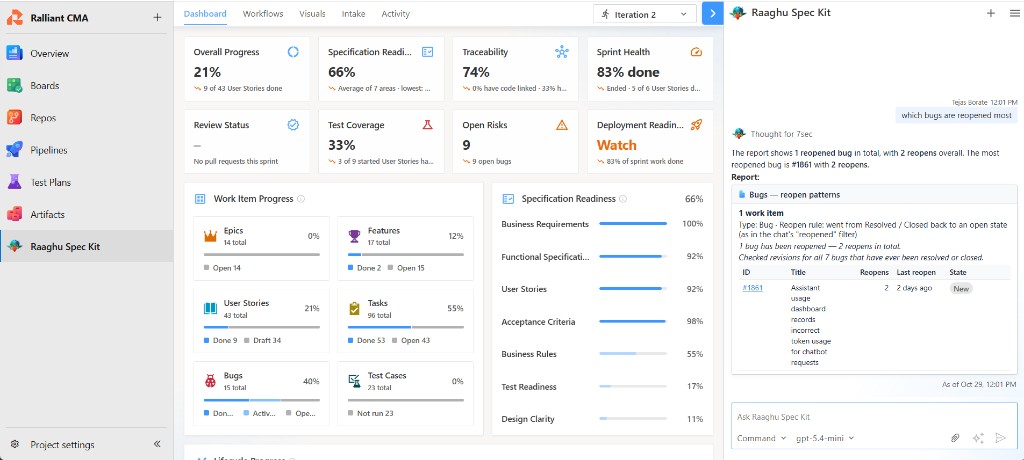Send the message with the arrow icon
Viewport: 1024px width, 460px height.
tap(1000, 438)
